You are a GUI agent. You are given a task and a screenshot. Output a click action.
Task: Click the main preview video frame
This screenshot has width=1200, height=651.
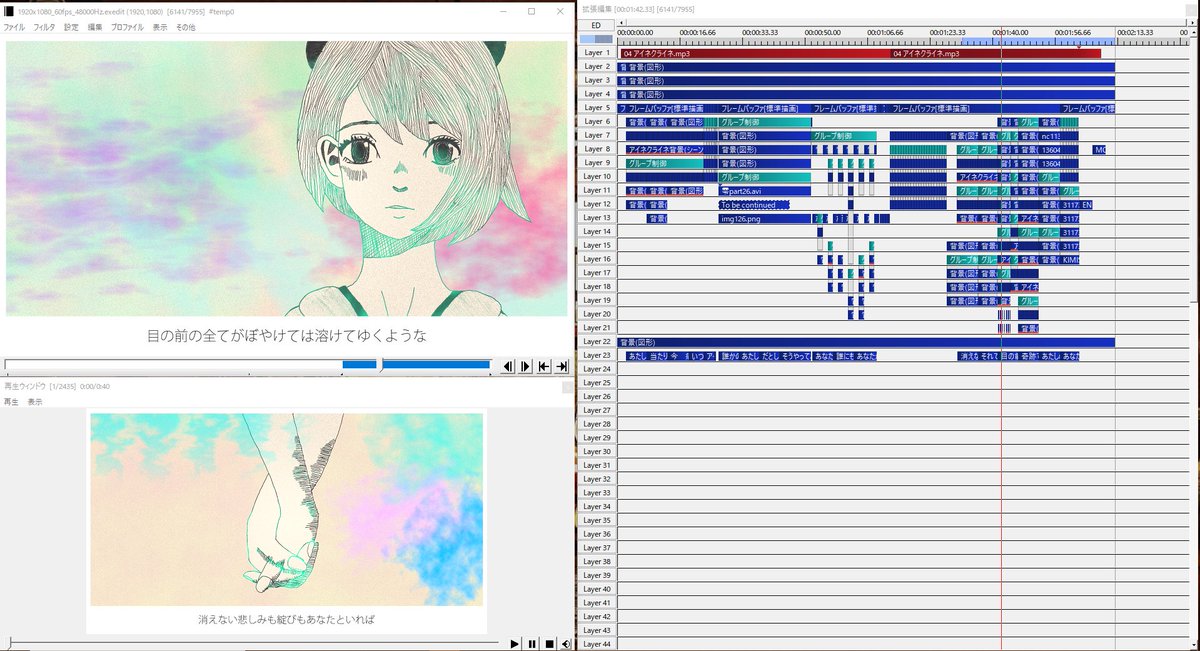(x=286, y=179)
